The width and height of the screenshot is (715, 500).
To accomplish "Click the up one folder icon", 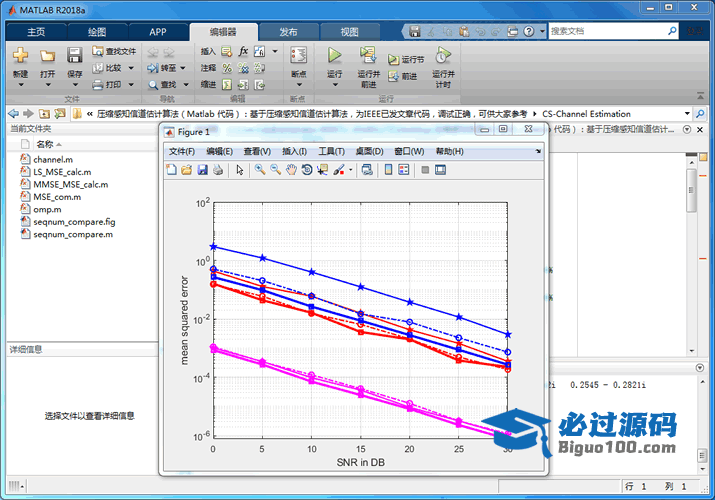I will coord(44,113).
